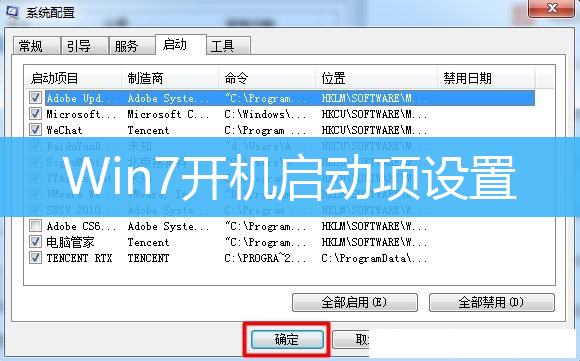Enable the Adobe CS6 startup checkbox

(35, 226)
